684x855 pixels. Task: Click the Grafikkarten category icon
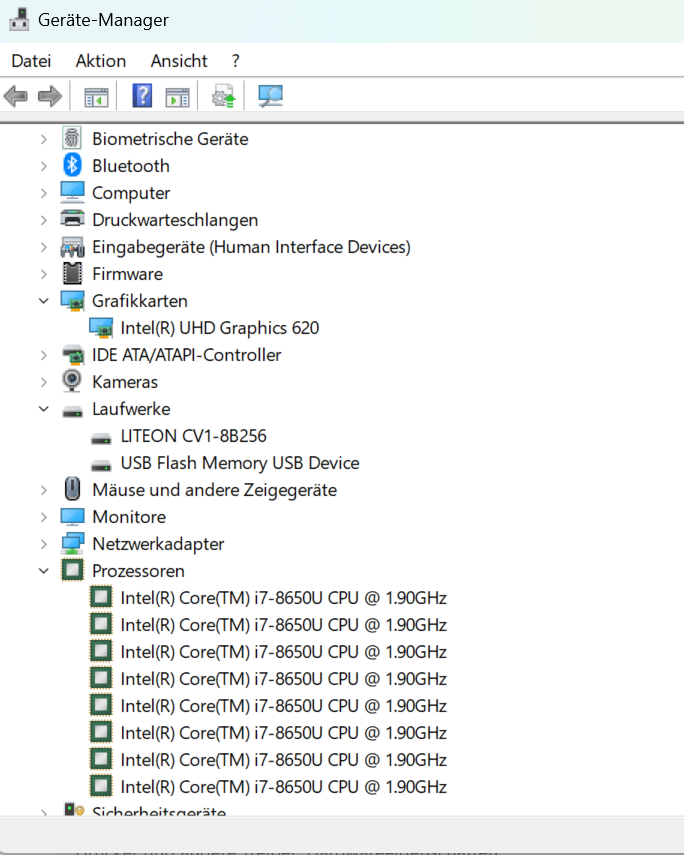[72, 300]
